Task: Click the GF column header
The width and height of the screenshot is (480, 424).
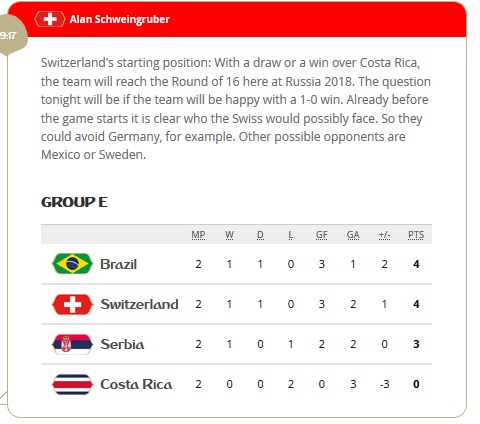Action: pyautogui.click(x=322, y=235)
